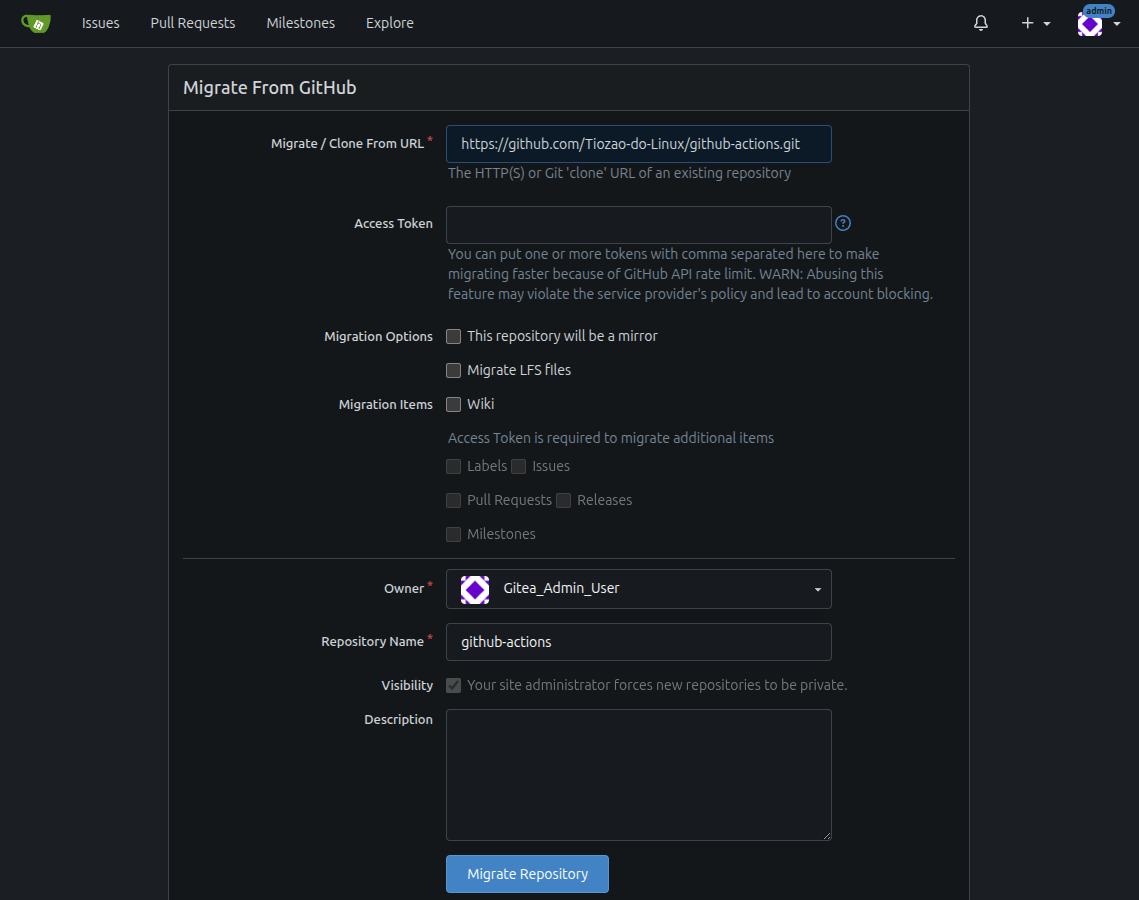The height and width of the screenshot is (900, 1139).
Task: Click the migration Issues checkbox
Action: click(x=519, y=466)
